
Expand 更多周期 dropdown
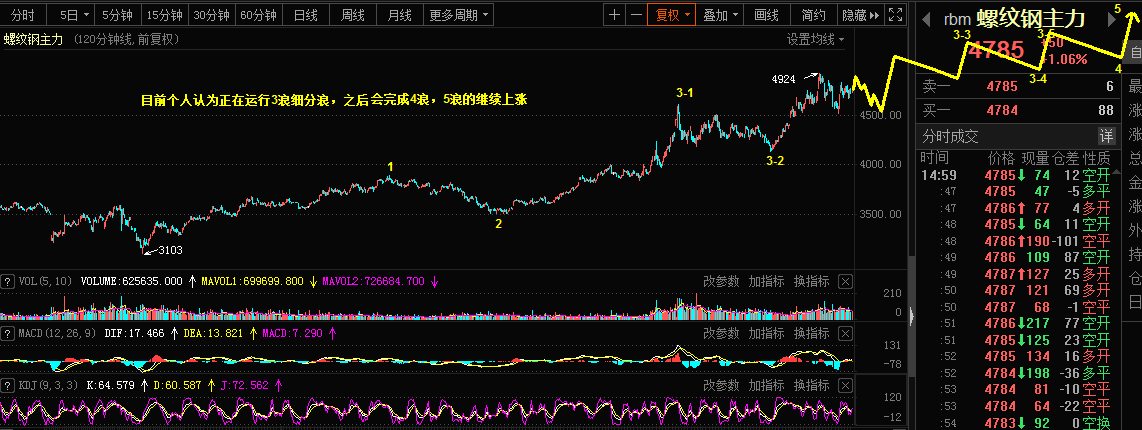(459, 14)
